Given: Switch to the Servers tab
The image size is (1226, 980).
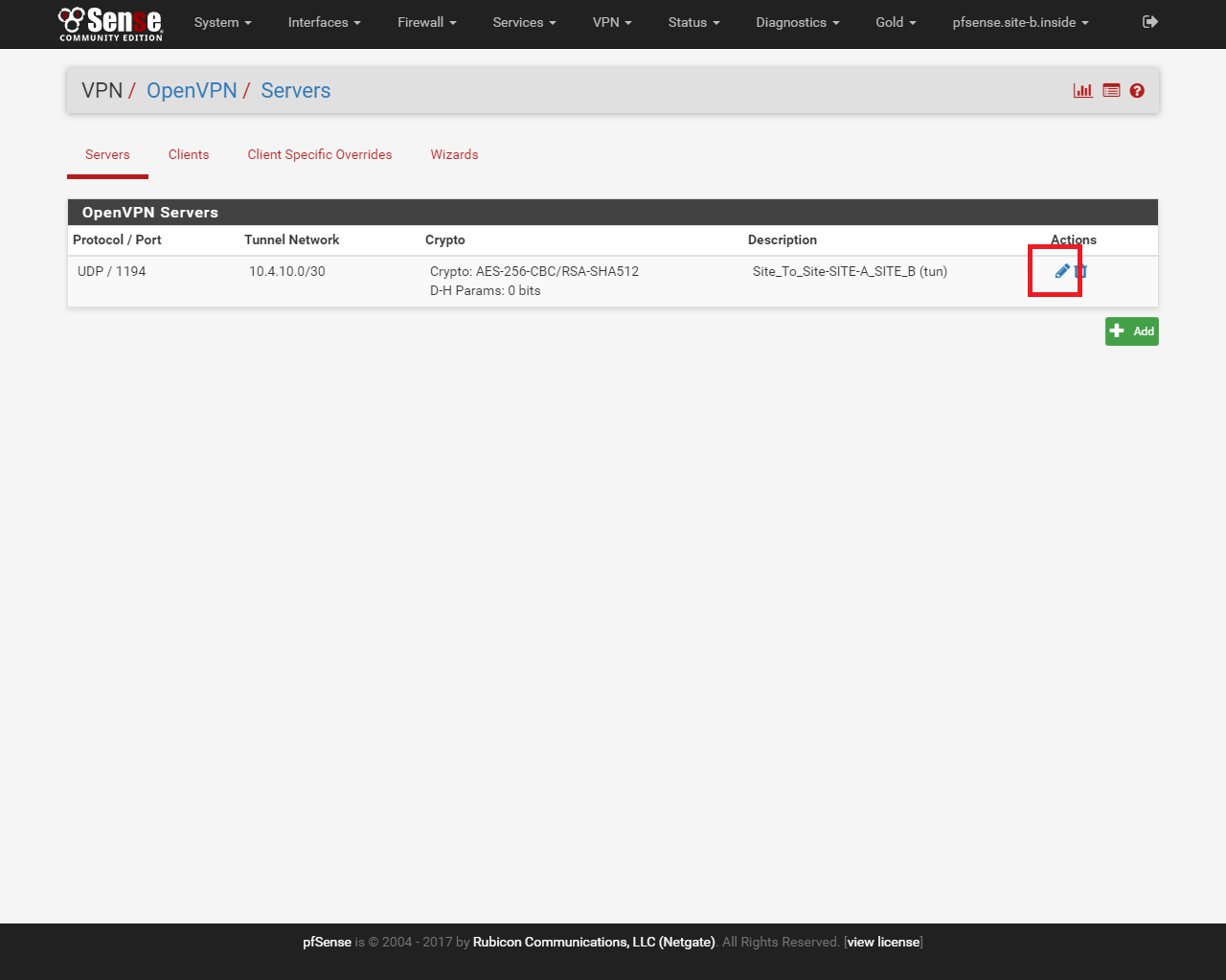Looking at the screenshot, I should 107,154.
